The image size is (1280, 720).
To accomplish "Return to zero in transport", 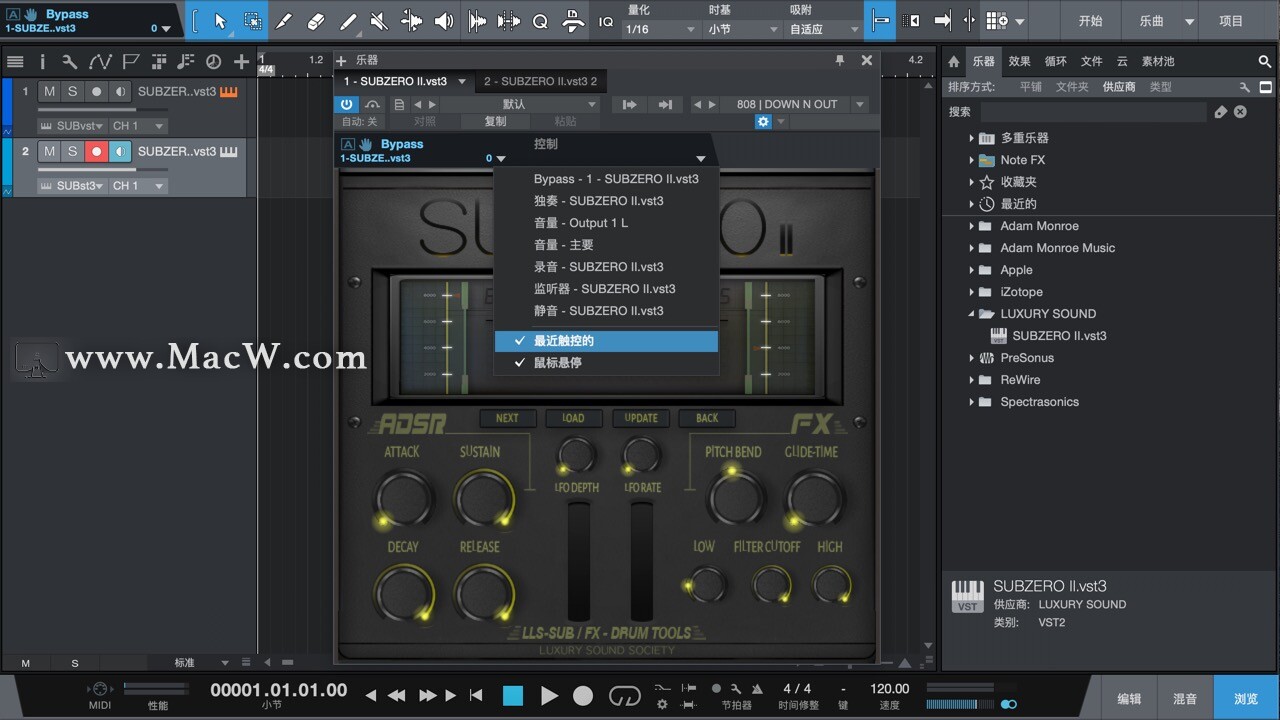I will pos(476,696).
